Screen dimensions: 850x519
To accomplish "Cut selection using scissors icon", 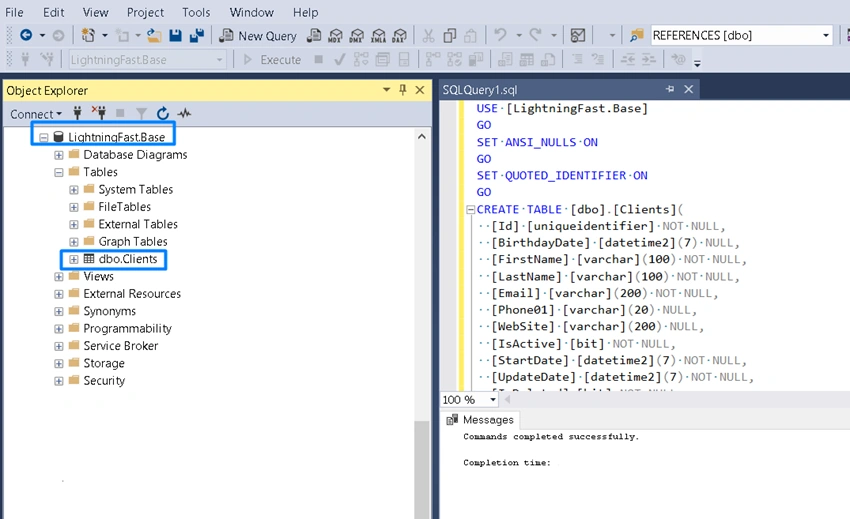I will (428, 36).
